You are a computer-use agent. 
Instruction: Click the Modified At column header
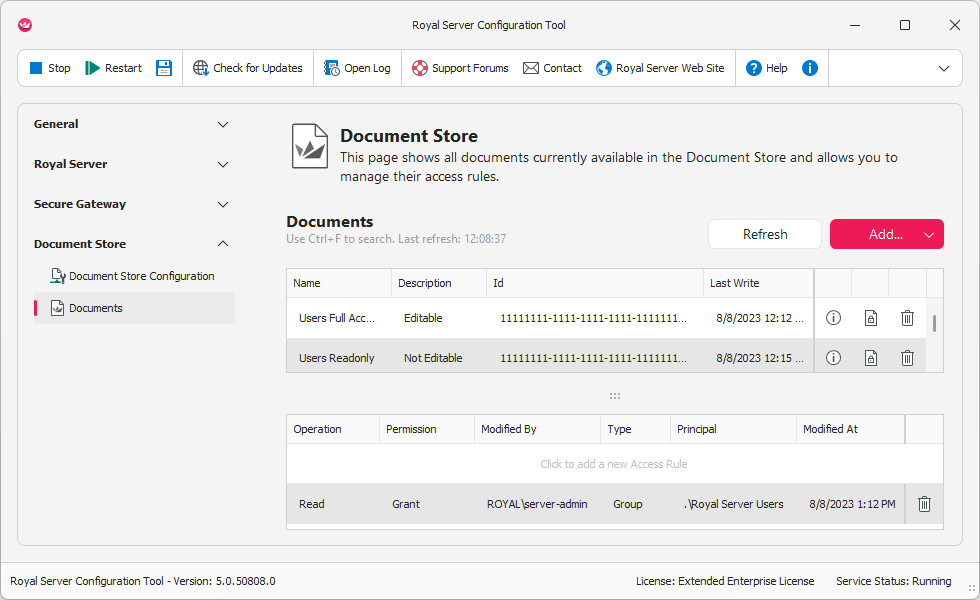point(850,429)
